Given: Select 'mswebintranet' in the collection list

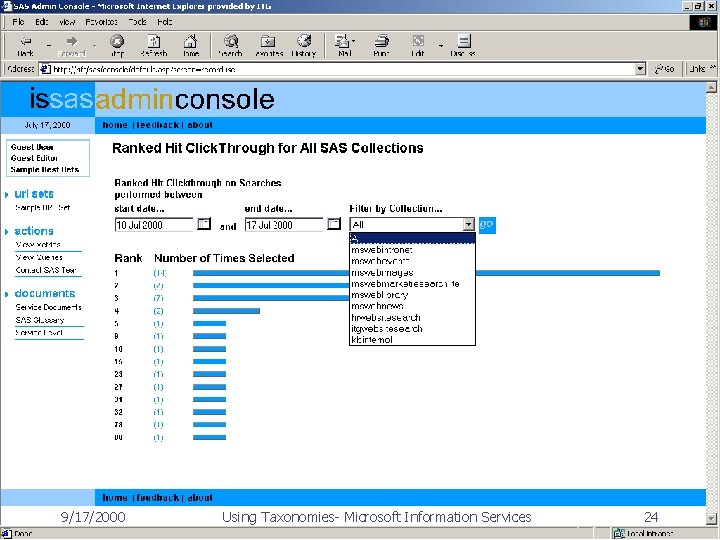Looking at the screenshot, I should [412, 250].
